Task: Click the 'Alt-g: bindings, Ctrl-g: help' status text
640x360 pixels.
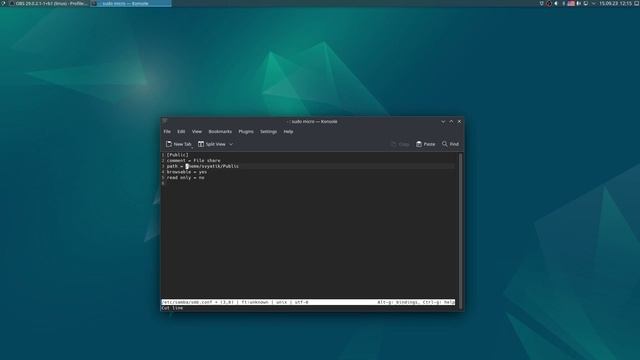Action: click(x=416, y=302)
